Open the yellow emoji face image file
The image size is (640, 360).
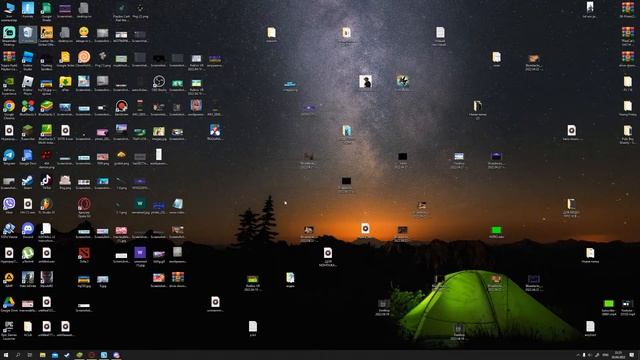click(84, 33)
